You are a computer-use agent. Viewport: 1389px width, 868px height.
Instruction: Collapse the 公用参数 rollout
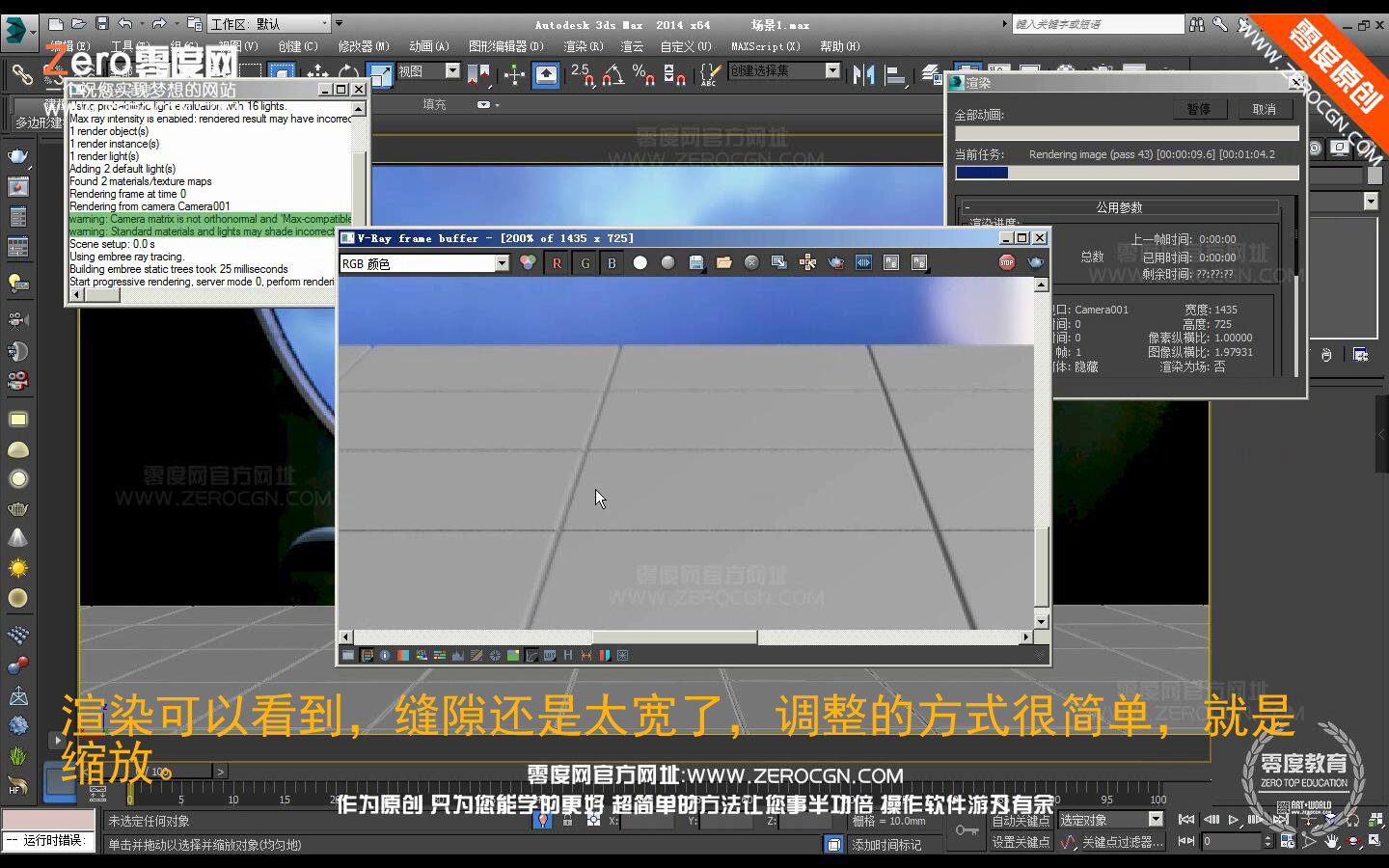tap(1119, 207)
